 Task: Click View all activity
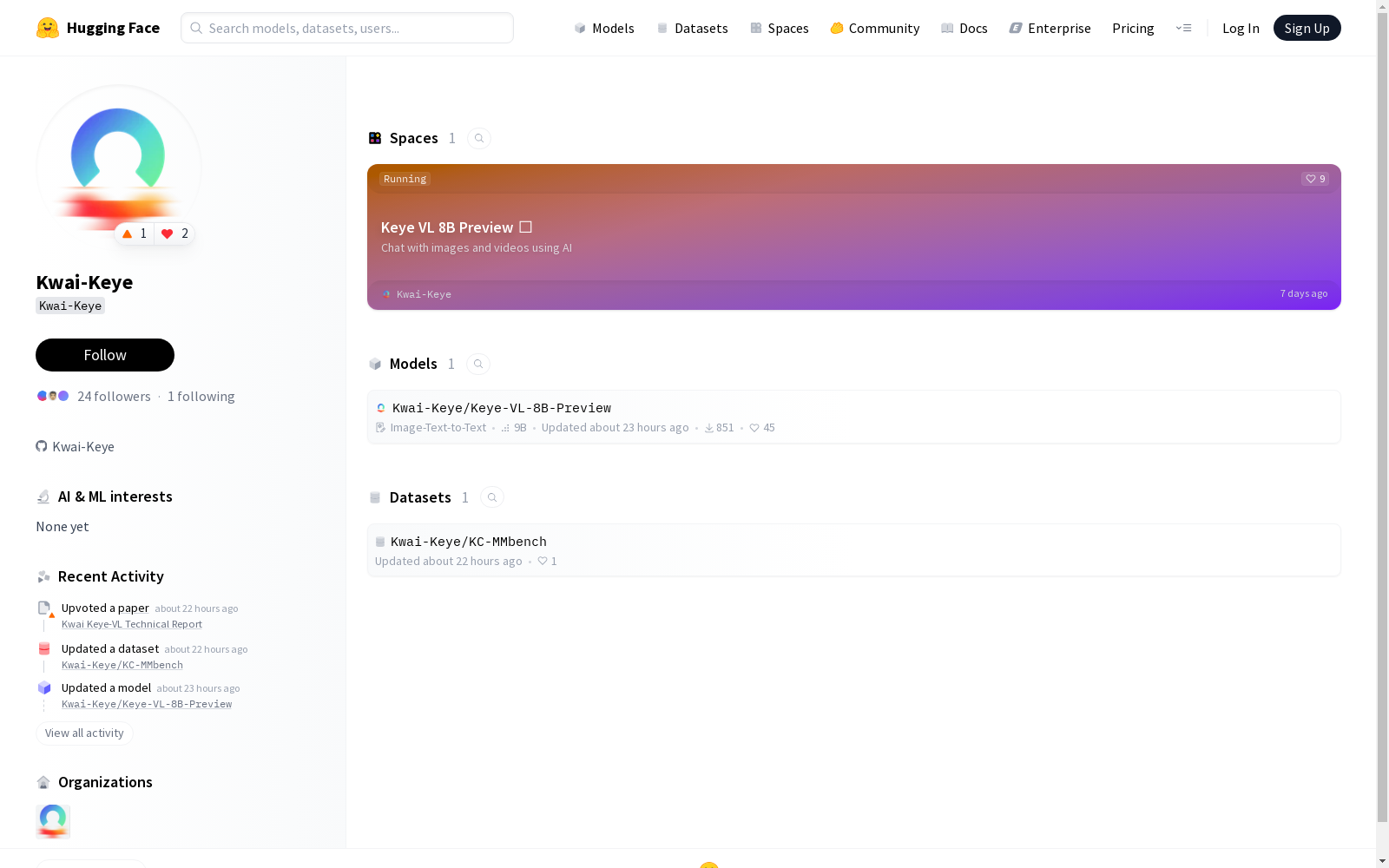coord(84,733)
